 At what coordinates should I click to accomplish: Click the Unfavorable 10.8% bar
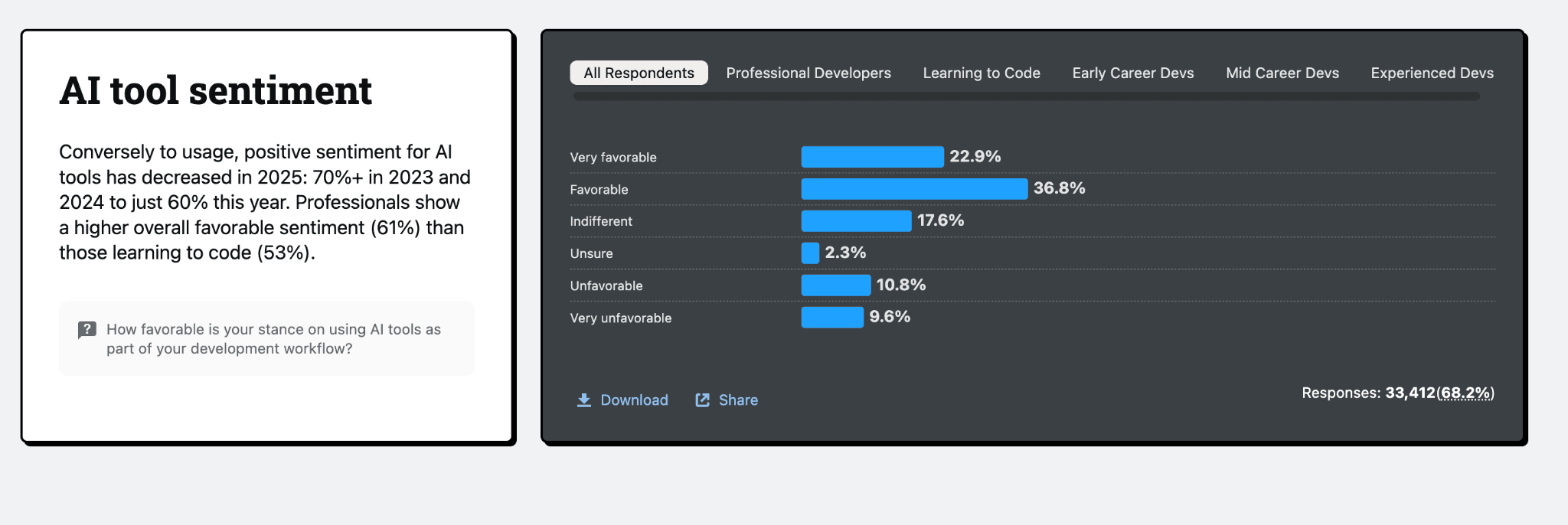[x=835, y=285]
